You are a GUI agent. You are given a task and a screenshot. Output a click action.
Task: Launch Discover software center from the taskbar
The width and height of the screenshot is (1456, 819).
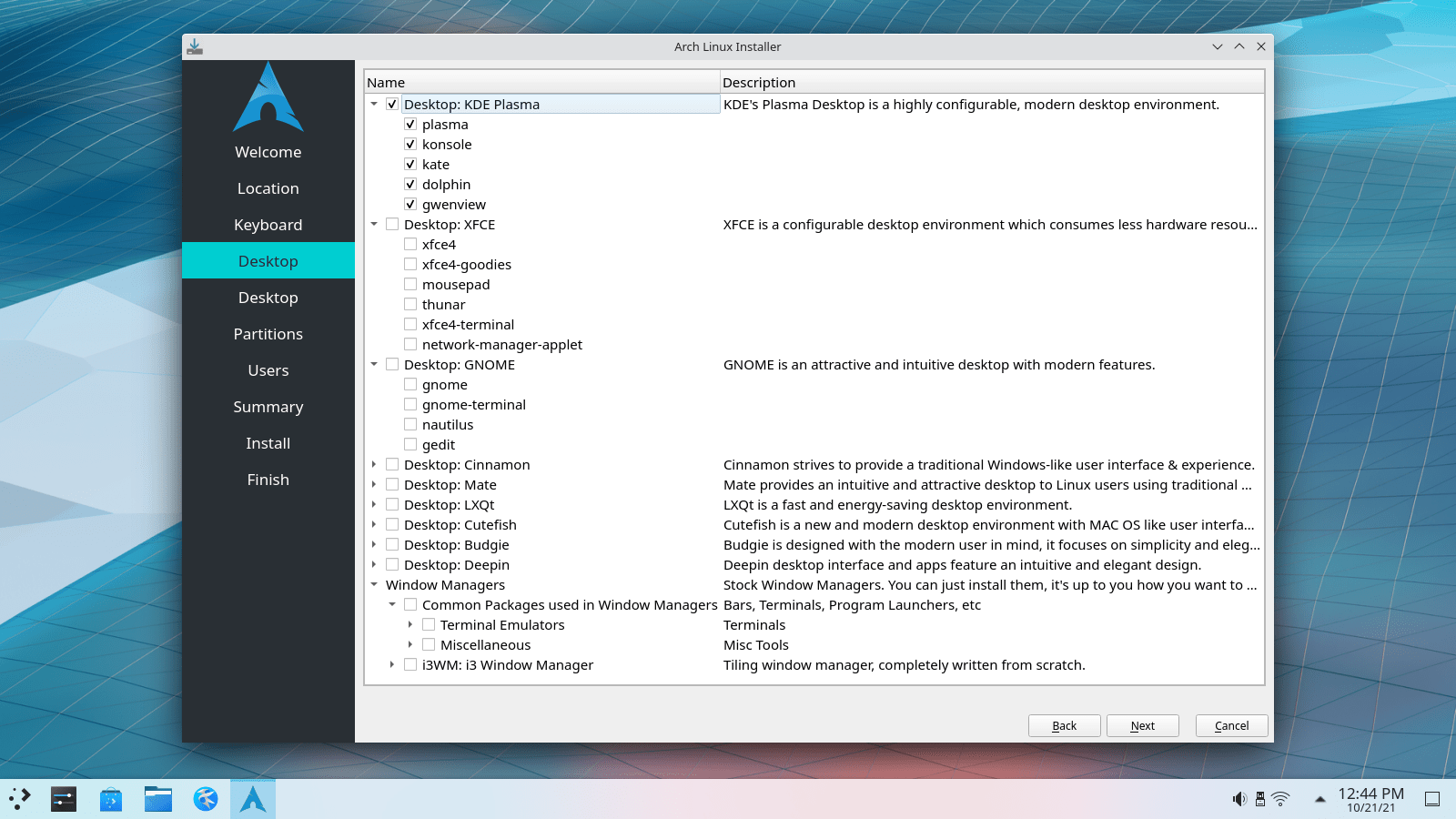click(x=110, y=798)
